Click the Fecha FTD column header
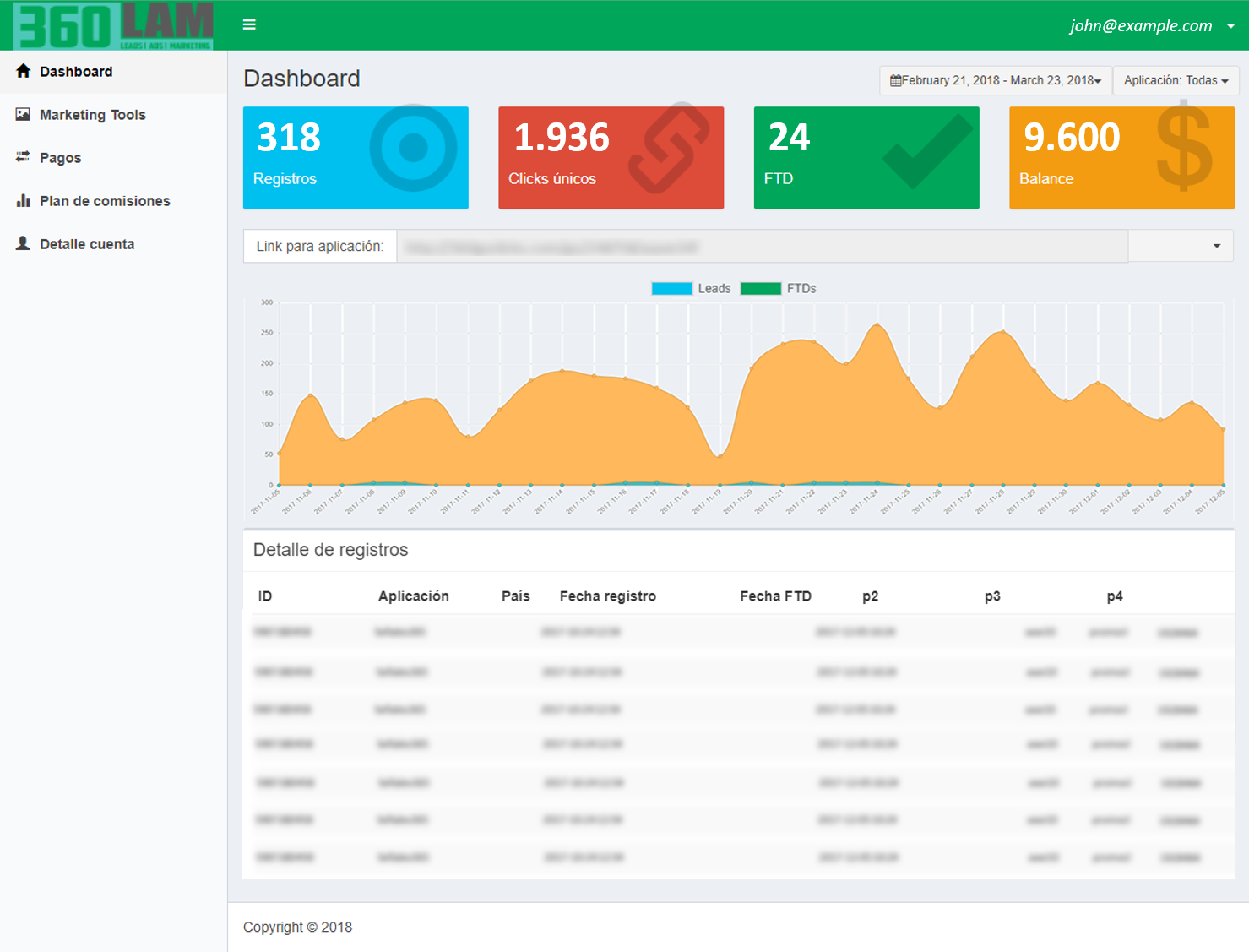Screen dimensions: 1249x952 (776, 596)
